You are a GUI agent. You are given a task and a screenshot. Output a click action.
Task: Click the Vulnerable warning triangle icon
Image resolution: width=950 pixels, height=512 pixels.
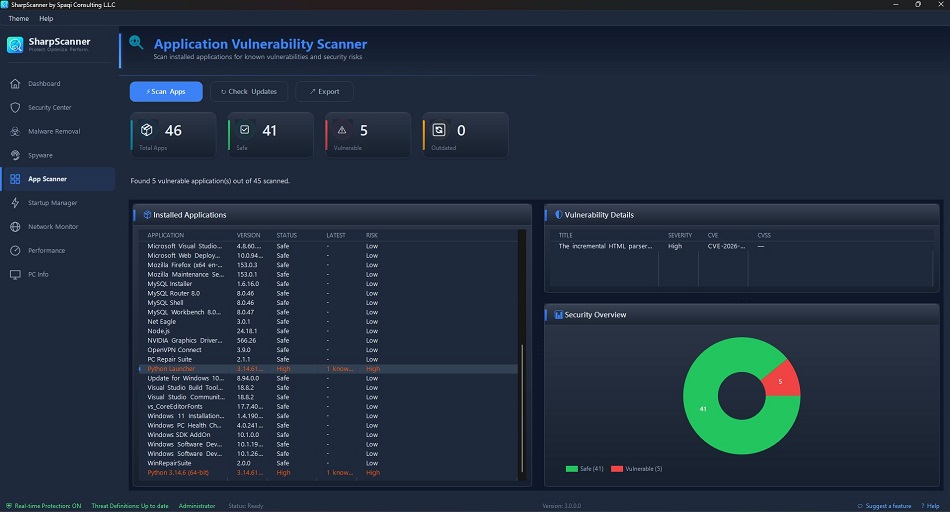click(x=342, y=130)
